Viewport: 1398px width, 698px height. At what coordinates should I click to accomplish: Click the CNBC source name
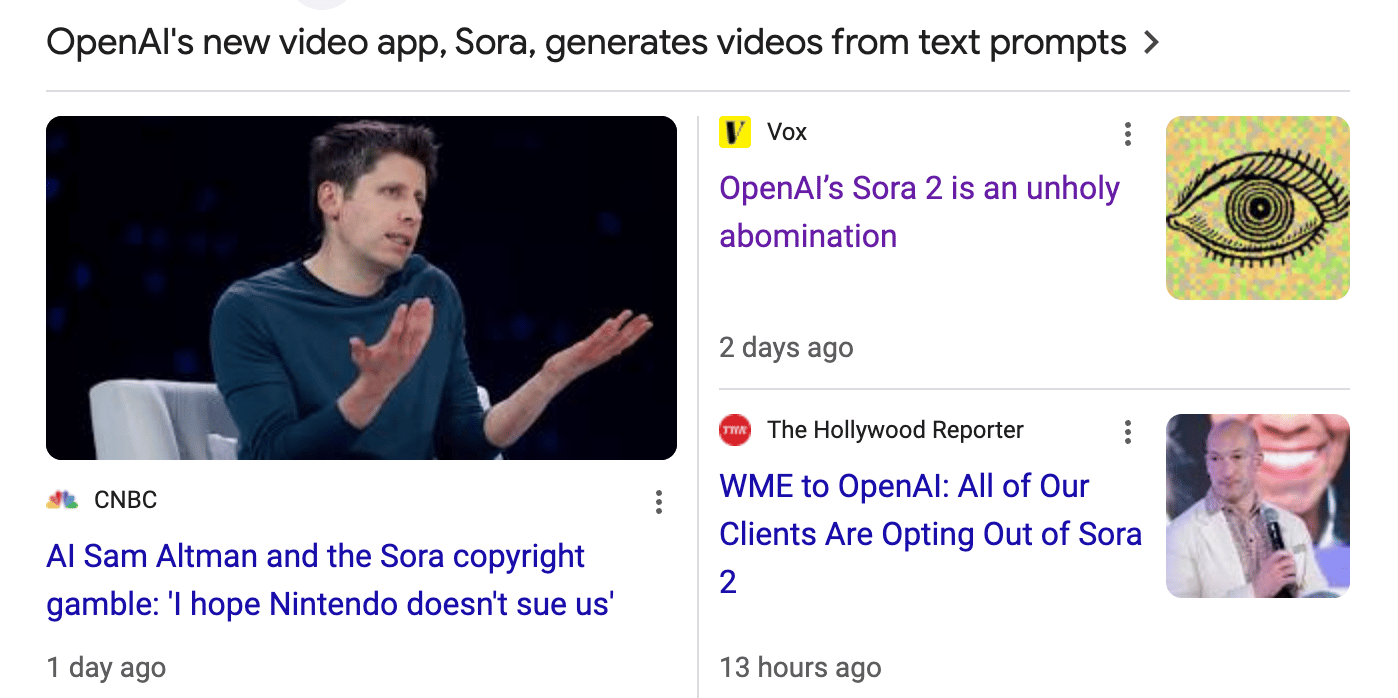(x=125, y=500)
